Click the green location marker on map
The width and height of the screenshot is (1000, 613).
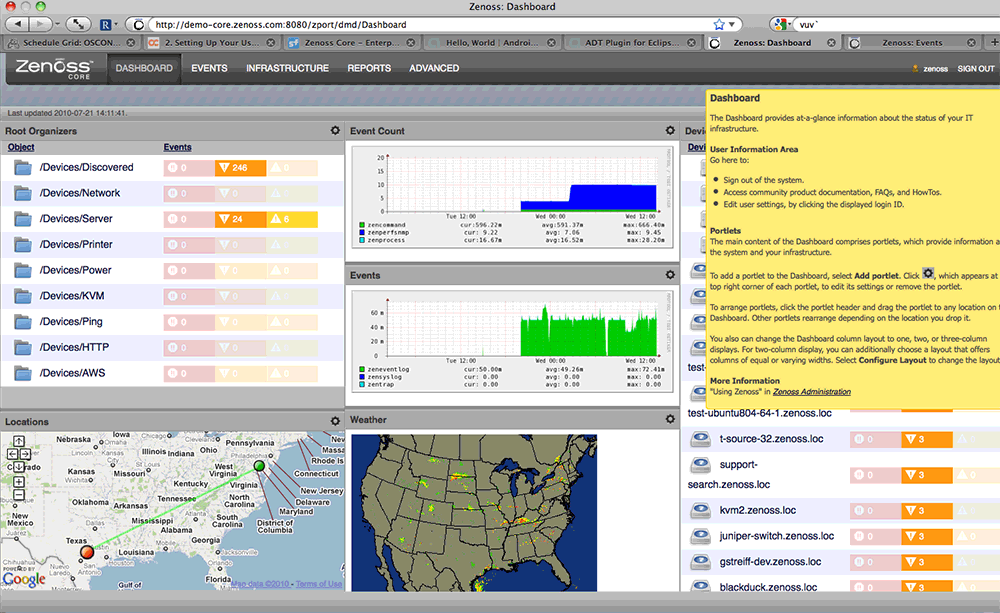(259, 466)
